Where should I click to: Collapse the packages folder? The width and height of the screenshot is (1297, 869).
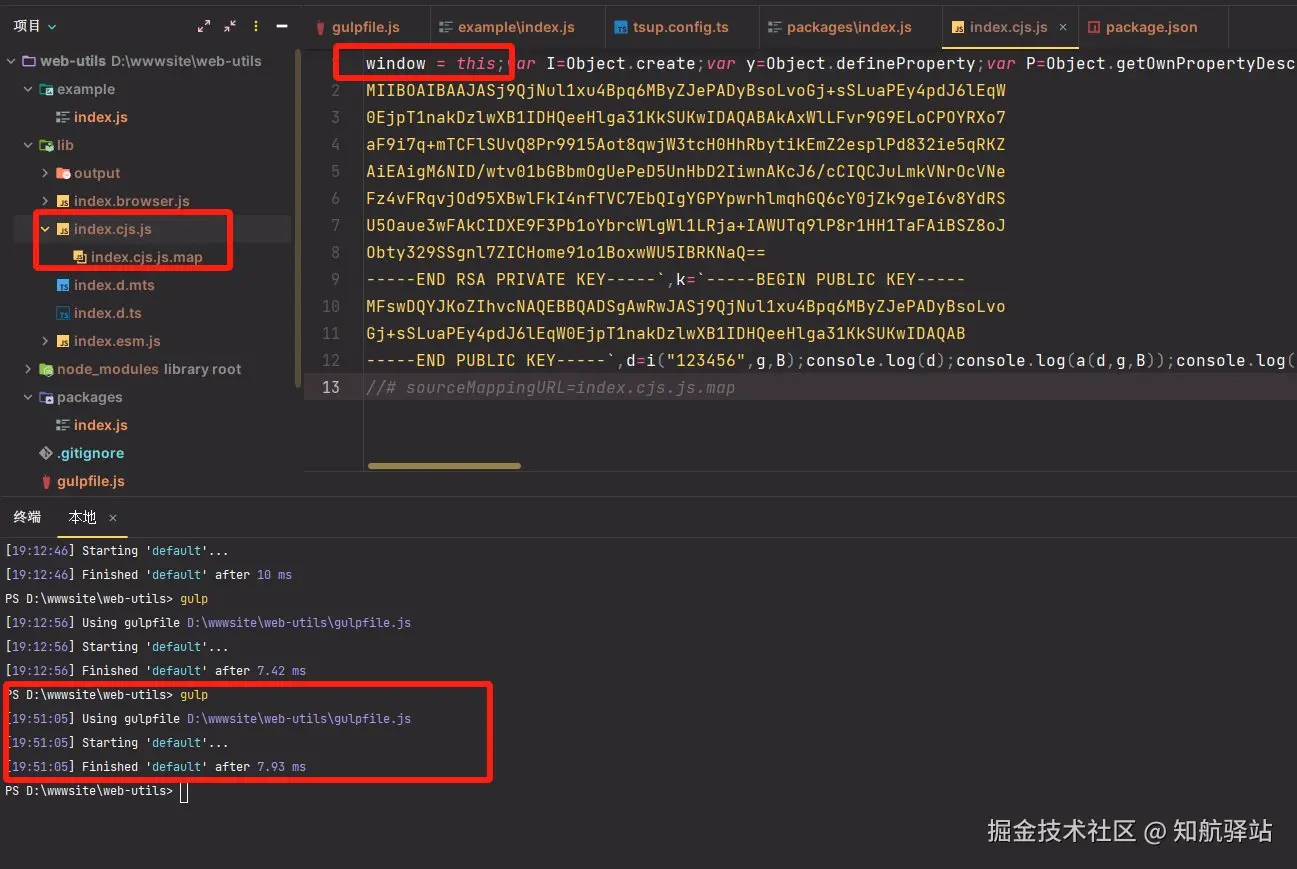click(28, 397)
